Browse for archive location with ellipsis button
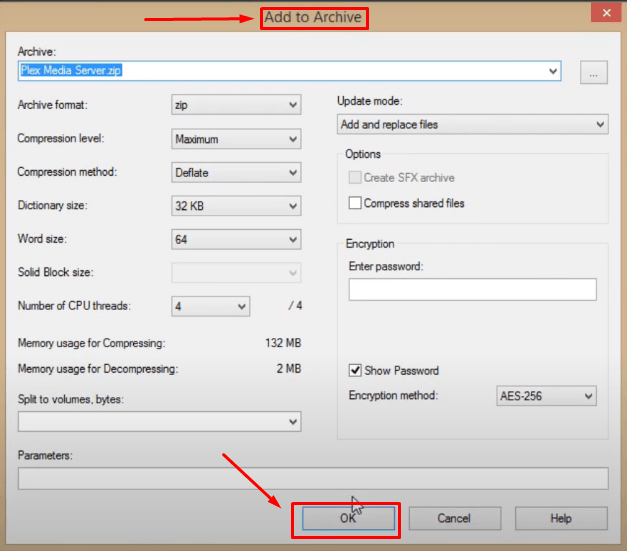 coord(594,72)
